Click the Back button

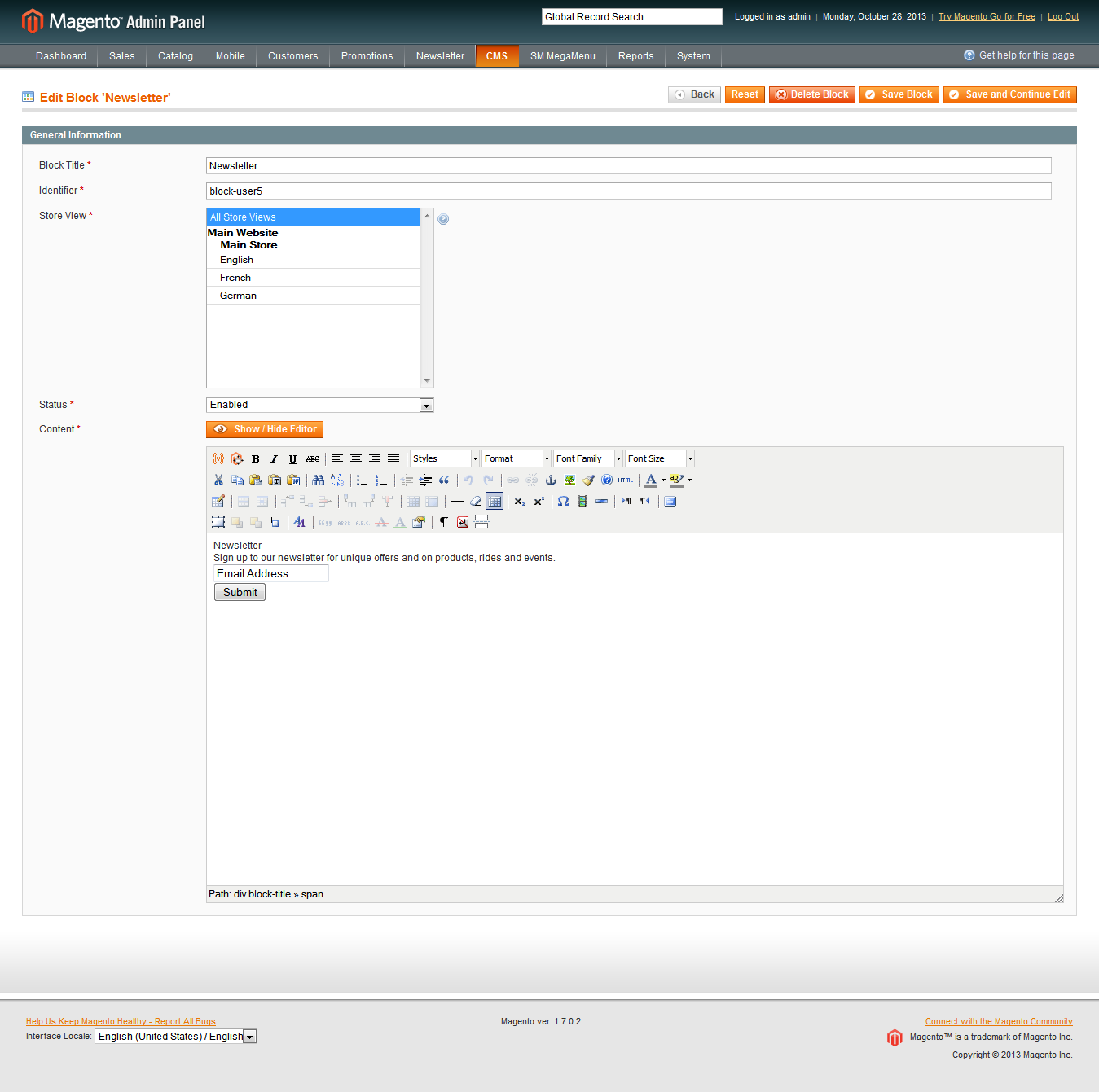click(694, 94)
